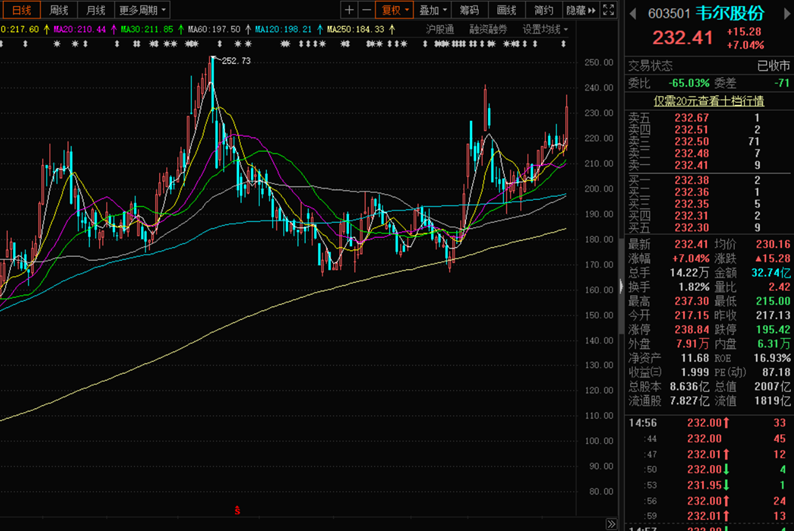Enable the 画线 drawing tools
The height and width of the screenshot is (531, 794).
click(x=506, y=10)
